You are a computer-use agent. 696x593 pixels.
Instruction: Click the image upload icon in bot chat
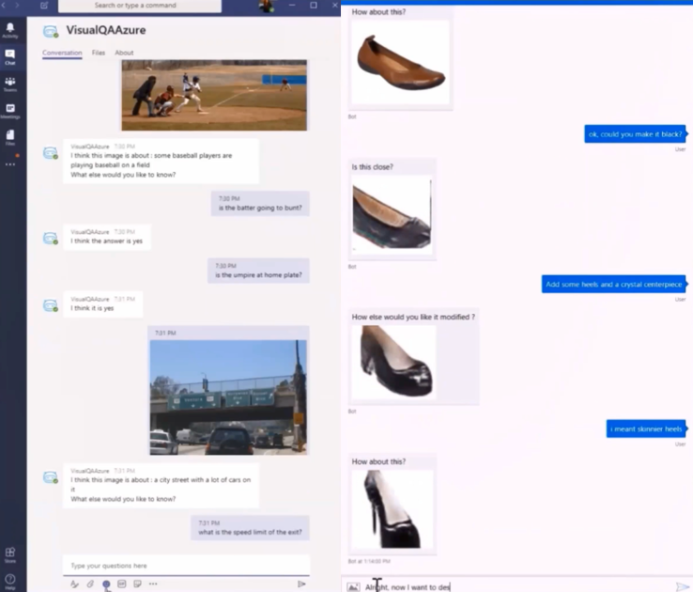(x=353, y=587)
